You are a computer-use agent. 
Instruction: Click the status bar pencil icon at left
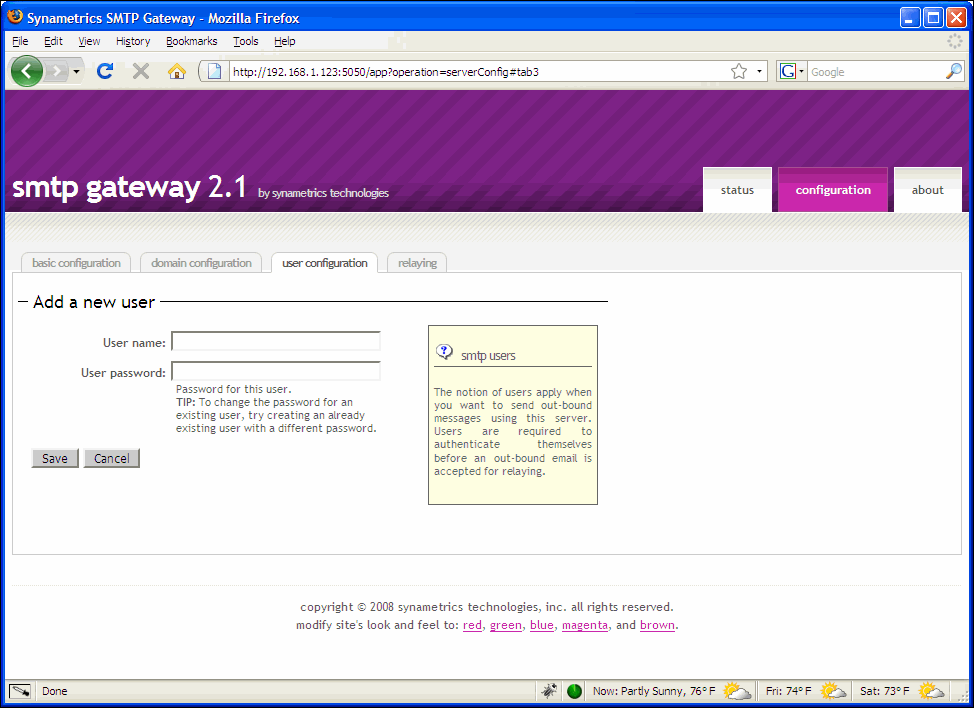tap(20, 691)
